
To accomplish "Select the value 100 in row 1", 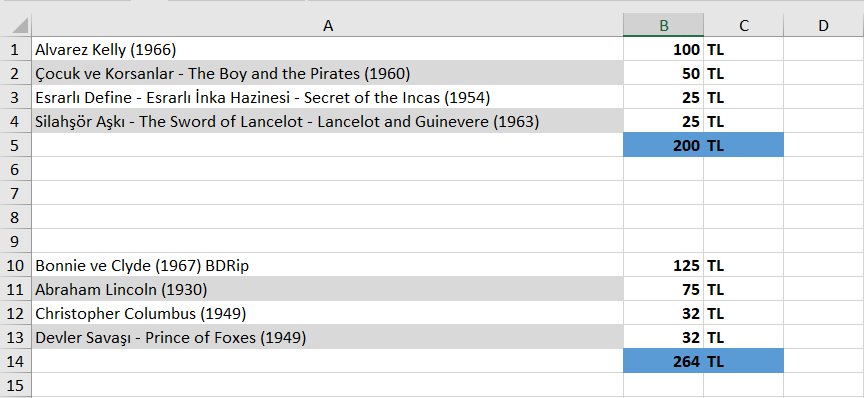I will click(x=663, y=50).
